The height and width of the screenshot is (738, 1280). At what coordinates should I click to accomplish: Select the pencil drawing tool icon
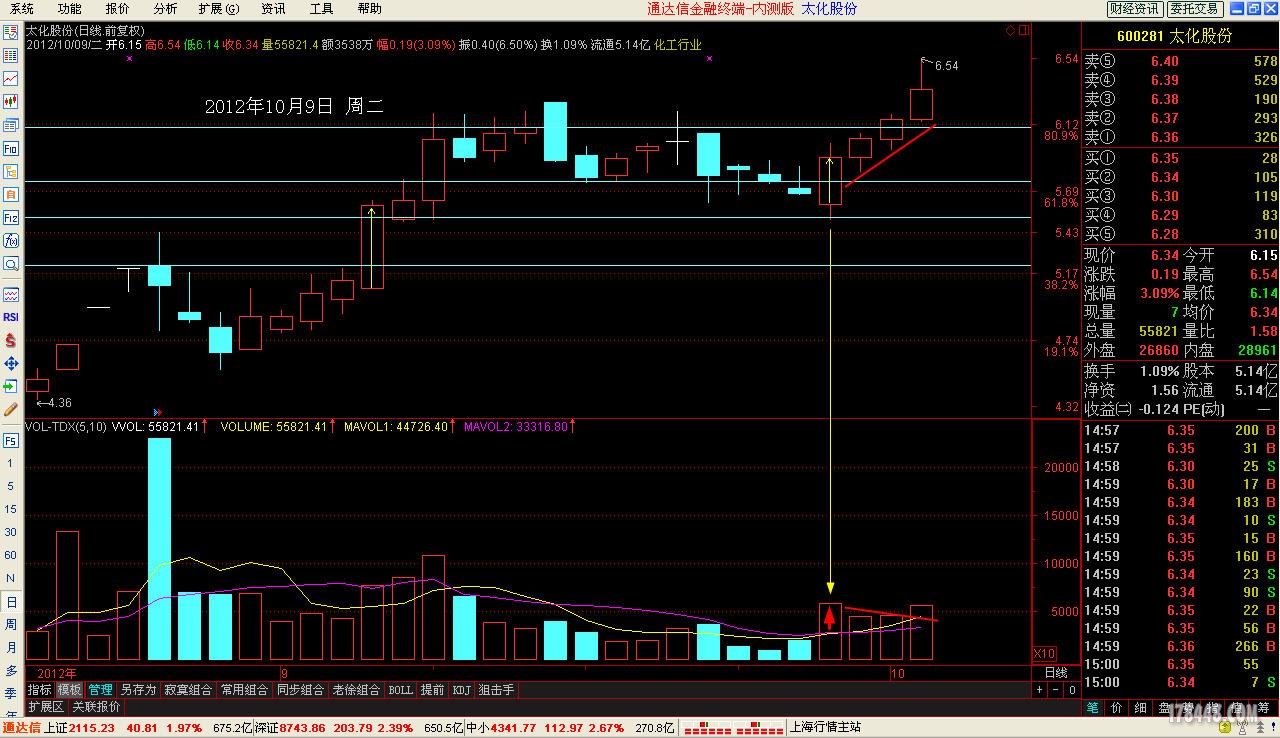point(11,409)
